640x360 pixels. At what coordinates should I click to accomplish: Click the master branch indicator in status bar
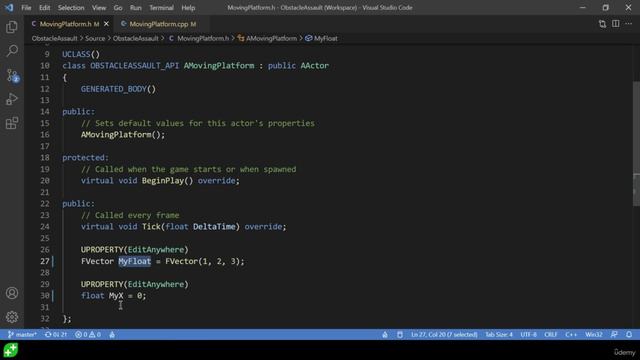click(x=22, y=335)
